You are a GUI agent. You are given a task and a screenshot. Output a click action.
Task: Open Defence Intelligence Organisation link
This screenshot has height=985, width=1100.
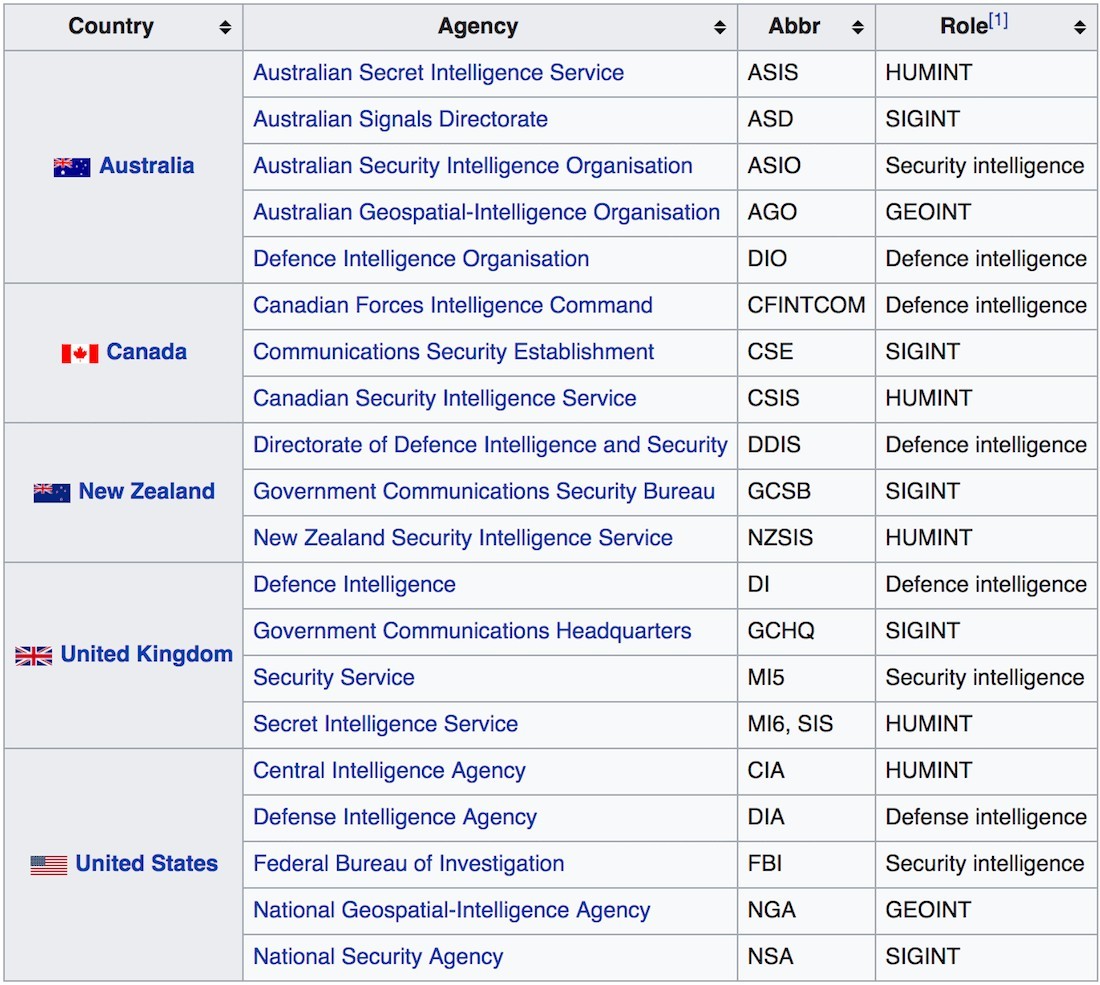(421, 258)
